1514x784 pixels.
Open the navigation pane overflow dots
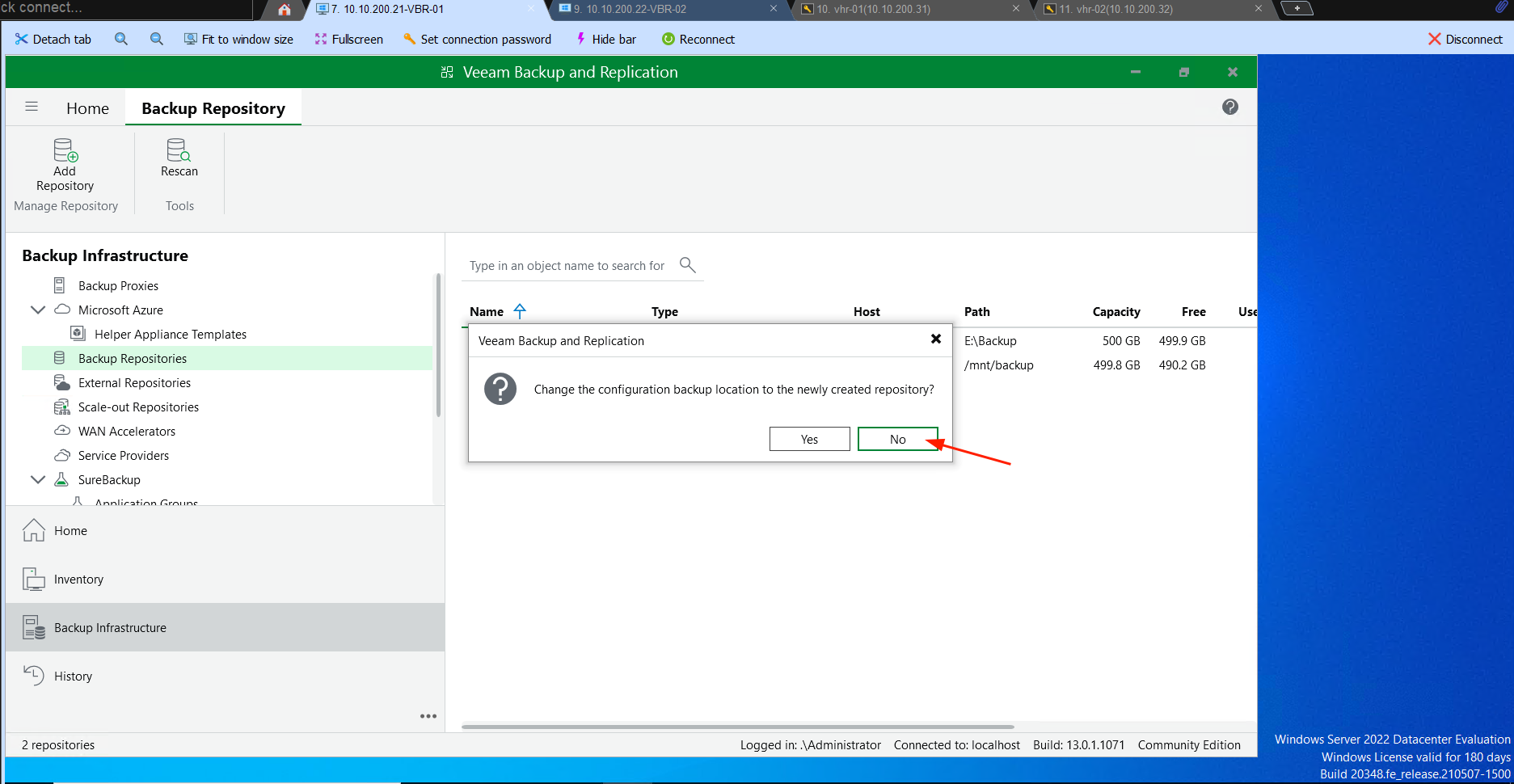[428, 716]
